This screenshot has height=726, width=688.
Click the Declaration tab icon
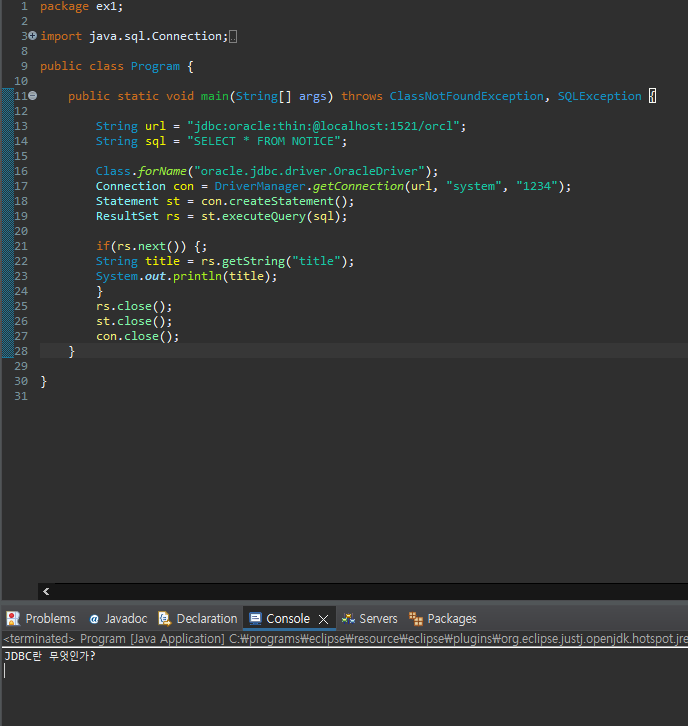coord(164,619)
